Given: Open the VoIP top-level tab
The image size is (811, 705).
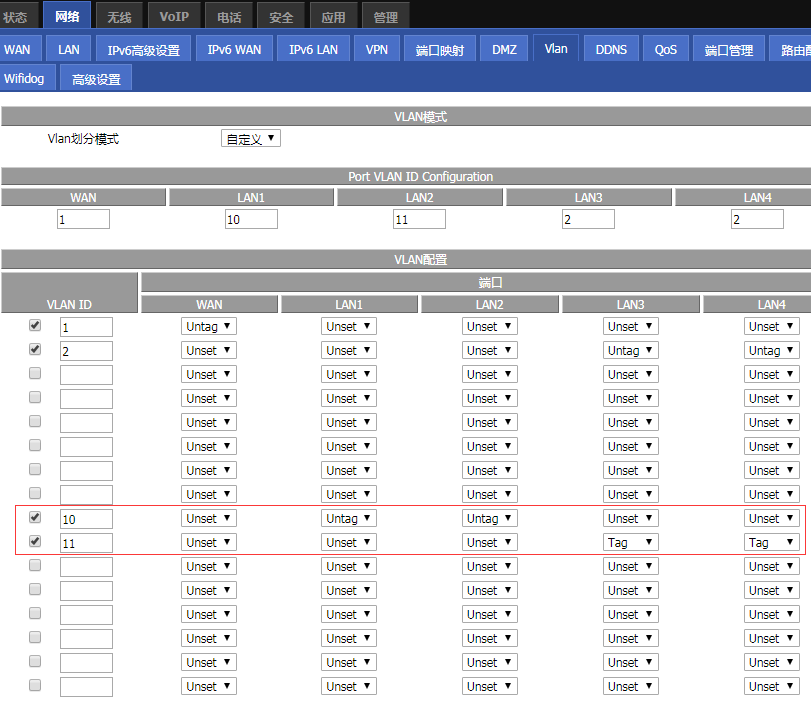Looking at the screenshot, I should 174,16.
